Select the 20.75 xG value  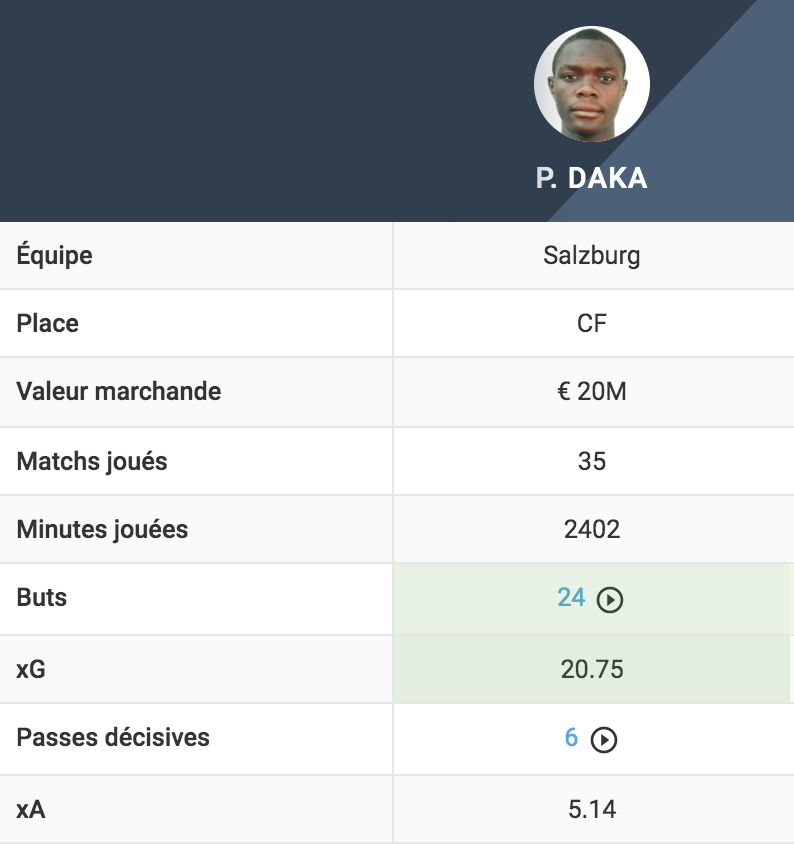pos(592,669)
